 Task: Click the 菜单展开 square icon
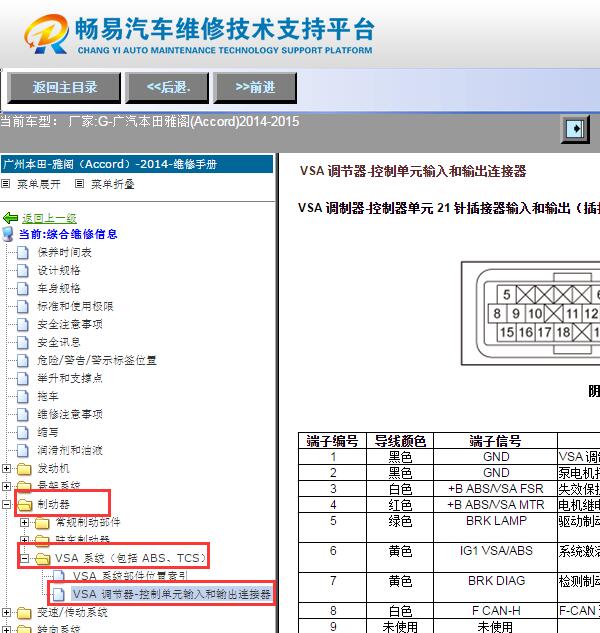pyautogui.click(x=6, y=184)
